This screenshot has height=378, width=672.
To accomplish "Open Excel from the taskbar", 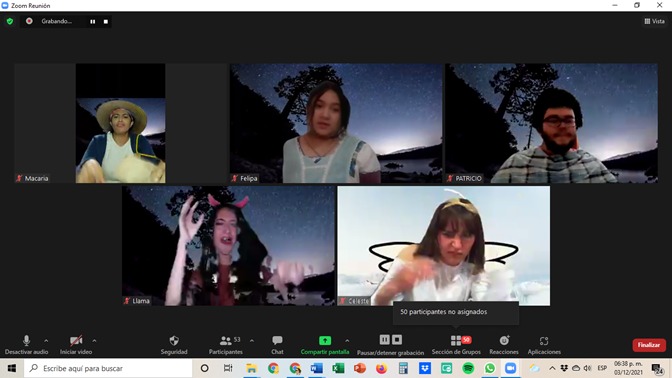I will coord(338,368).
